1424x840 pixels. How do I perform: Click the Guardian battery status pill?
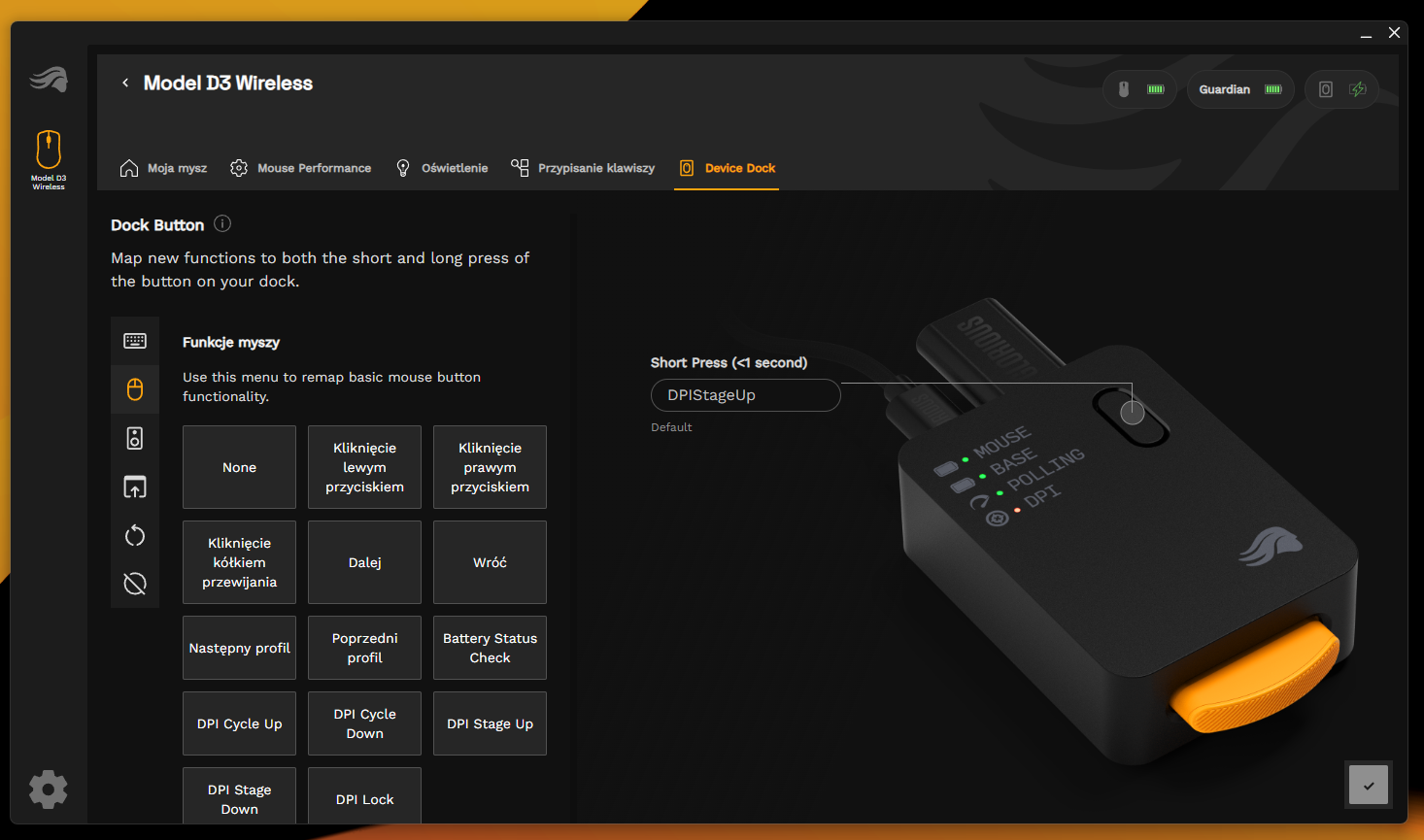coord(1239,89)
